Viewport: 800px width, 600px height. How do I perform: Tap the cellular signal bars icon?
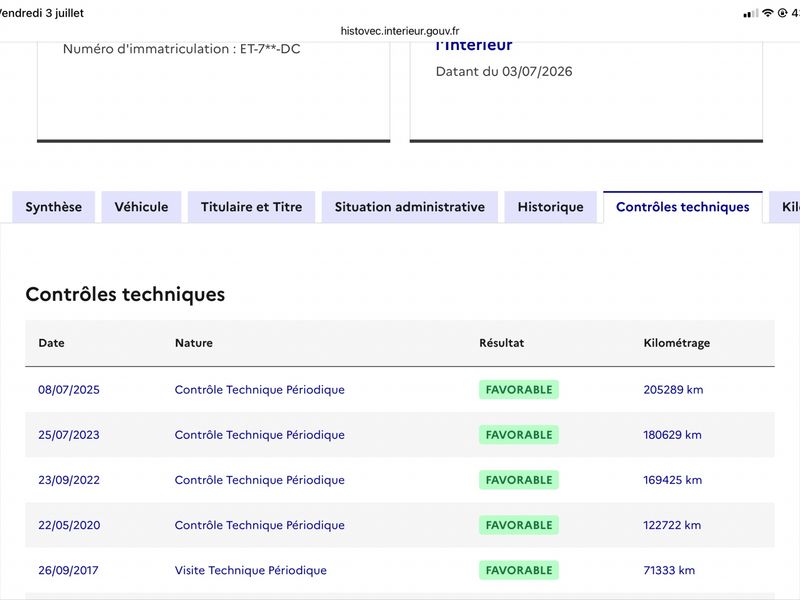click(751, 14)
